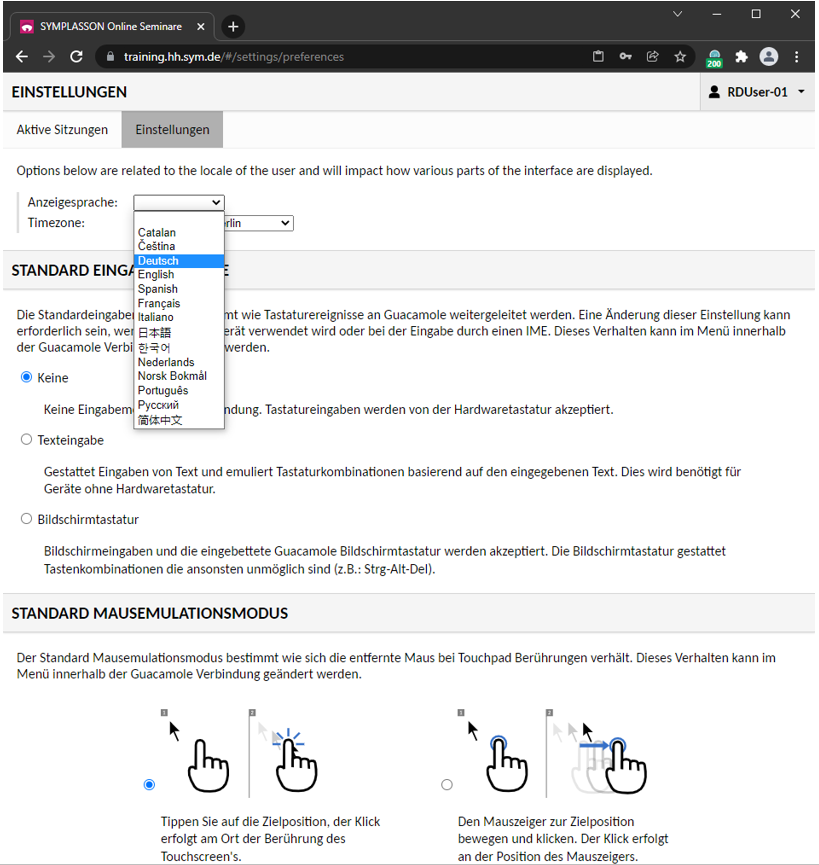
Task: Choose 한국어 from the language list
Action: (x=179, y=348)
